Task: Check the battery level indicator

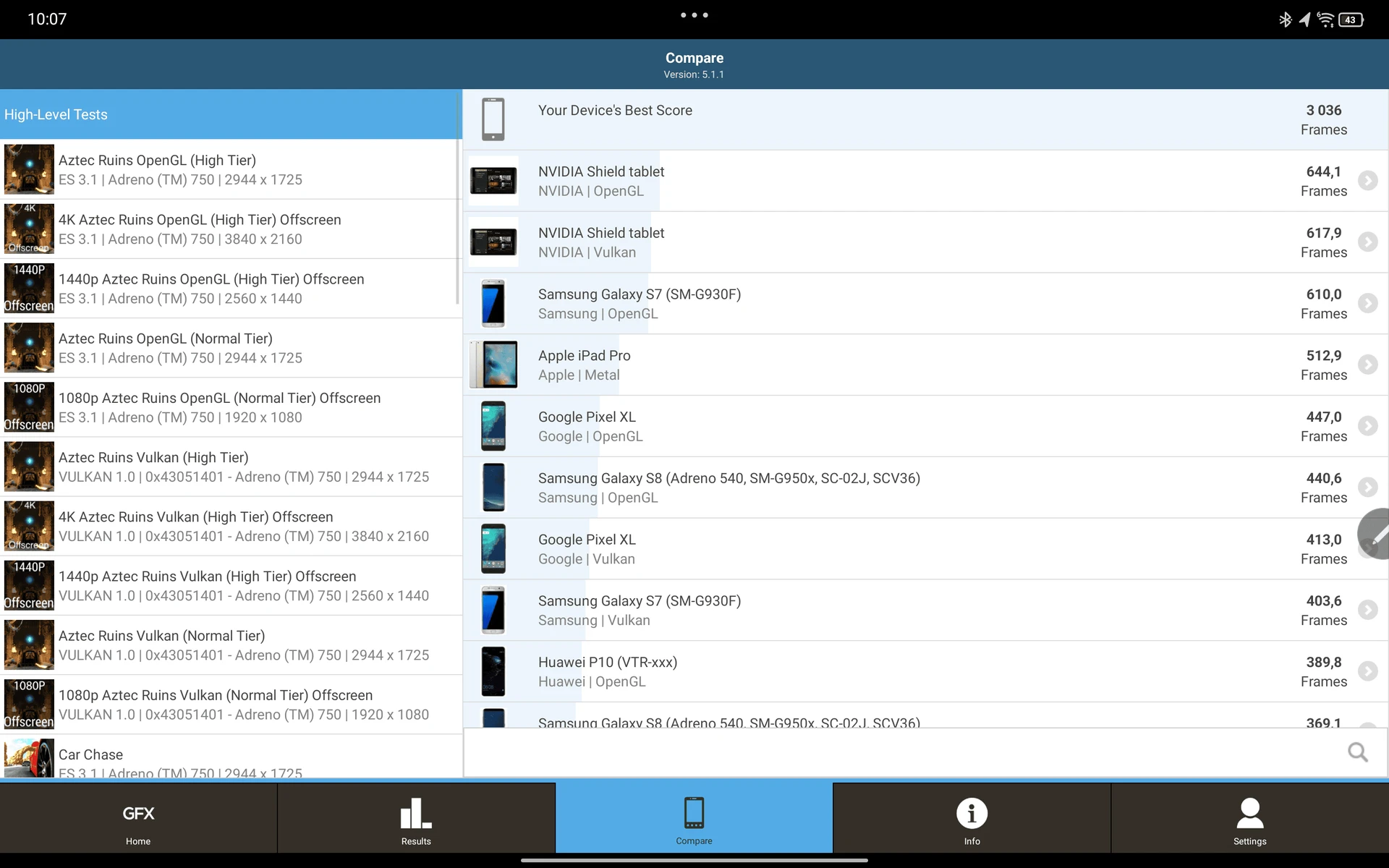Action: coord(1351,20)
